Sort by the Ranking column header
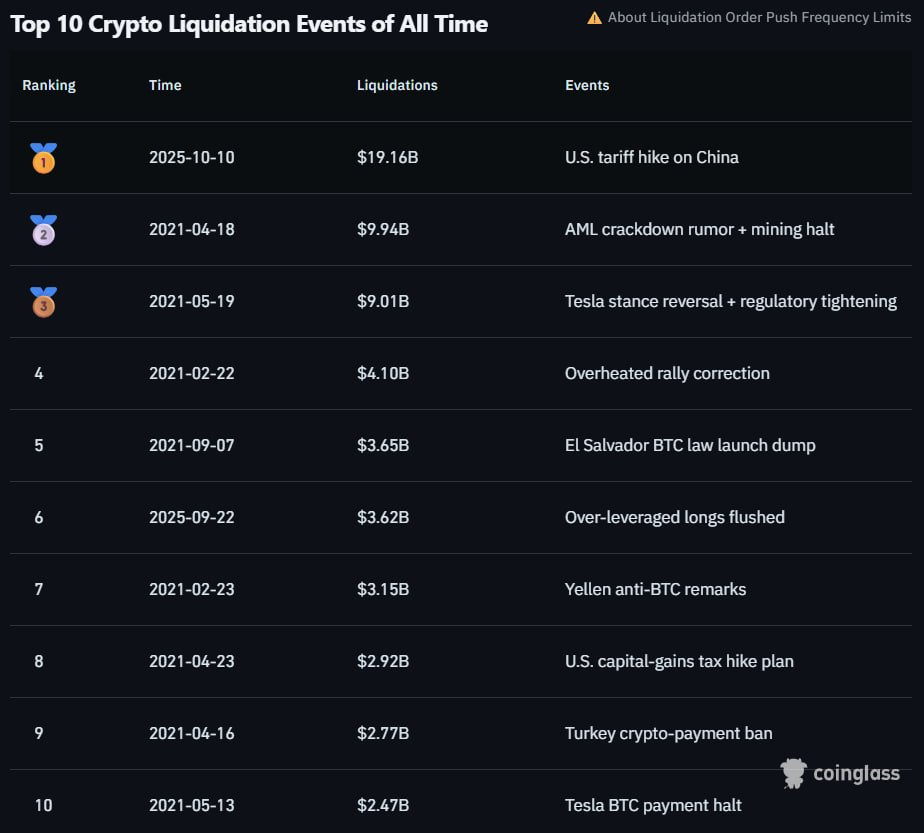This screenshot has width=924, height=833. [x=49, y=85]
